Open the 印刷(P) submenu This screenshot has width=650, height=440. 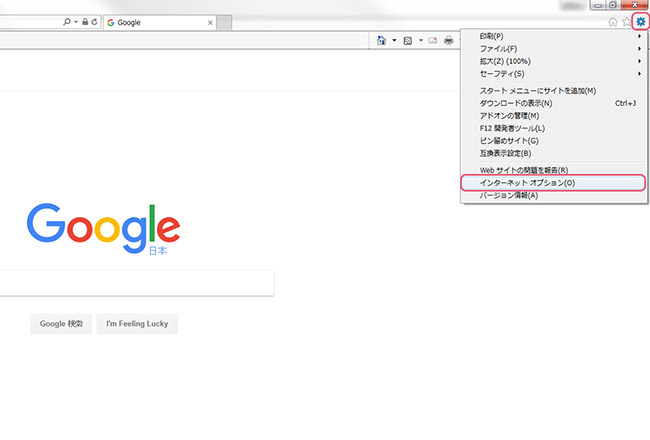tap(554, 36)
